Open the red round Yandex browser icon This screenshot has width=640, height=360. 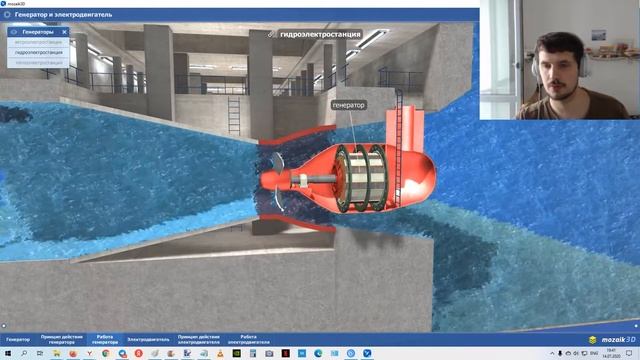[x=138, y=353]
